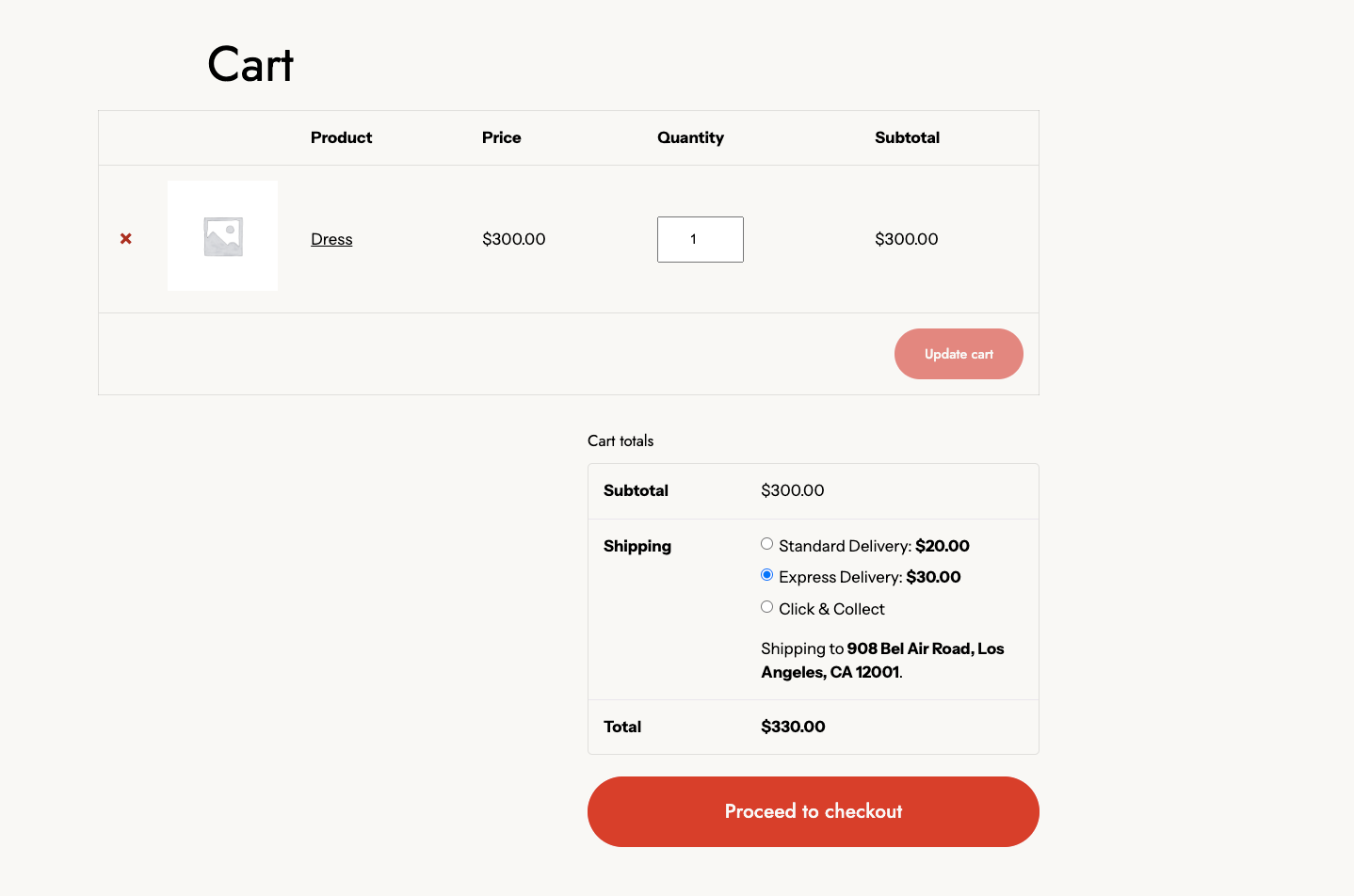Click the Price column header

coord(501,137)
